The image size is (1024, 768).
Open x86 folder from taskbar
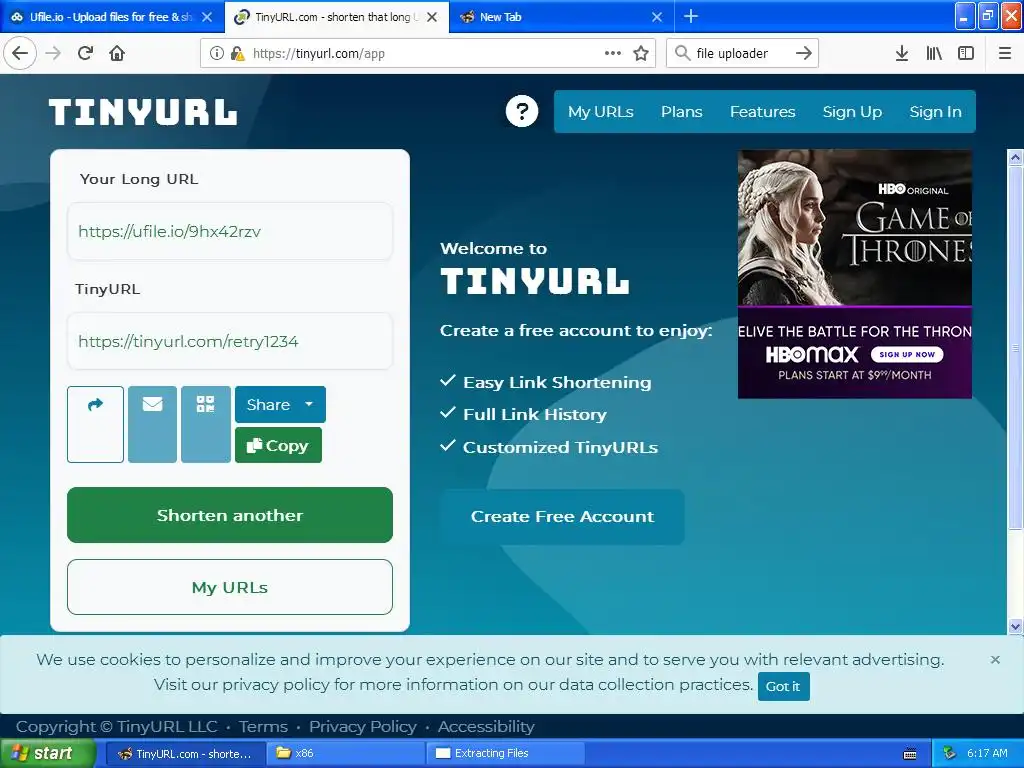[x=345, y=754]
